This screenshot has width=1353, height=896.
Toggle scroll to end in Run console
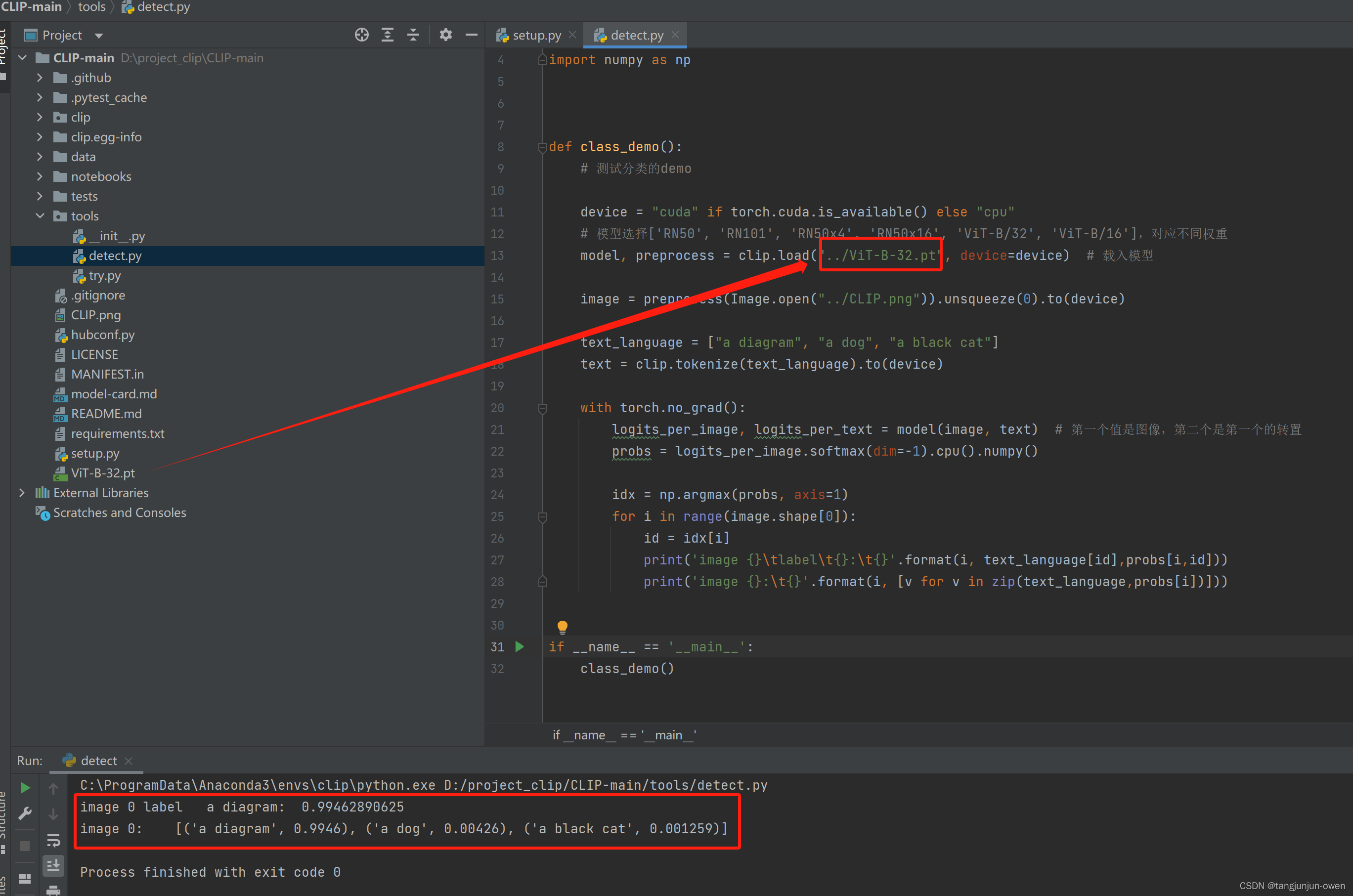[53, 865]
